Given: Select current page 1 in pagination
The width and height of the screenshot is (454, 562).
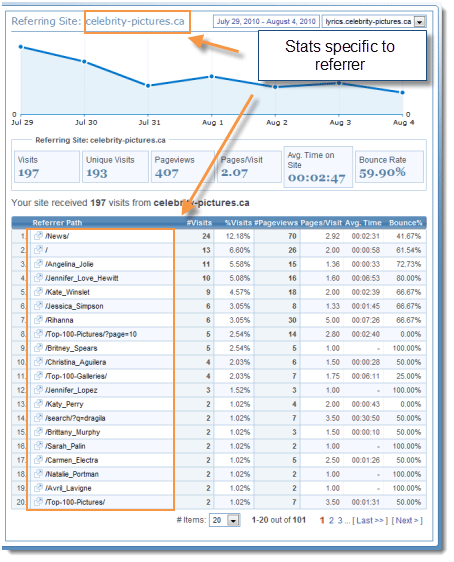Looking at the screenshot, I should 322,520.
